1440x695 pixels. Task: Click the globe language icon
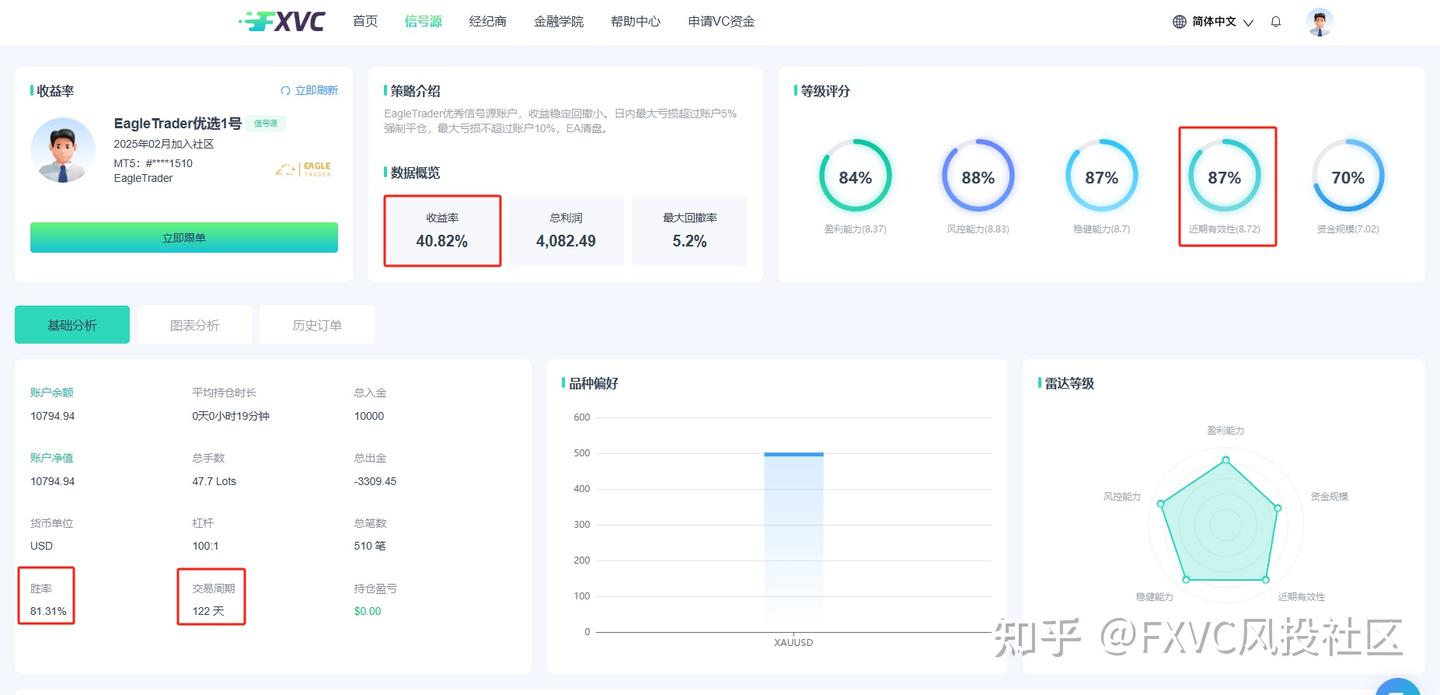click(1180, 21)
